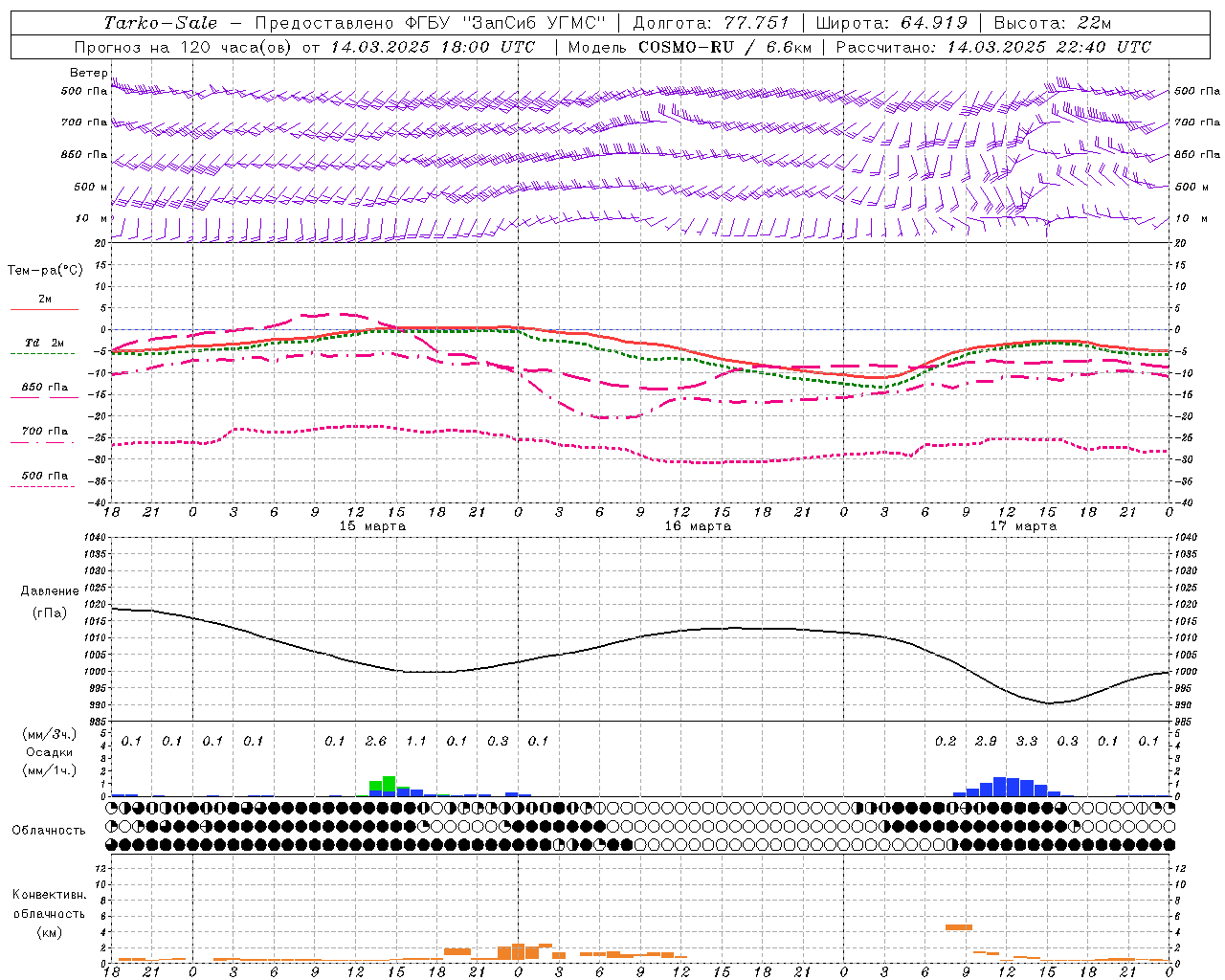Click the 'Конвективн.' convective cloud label
The height and width of the screenshot is (980, 1225).
[49, 895]
